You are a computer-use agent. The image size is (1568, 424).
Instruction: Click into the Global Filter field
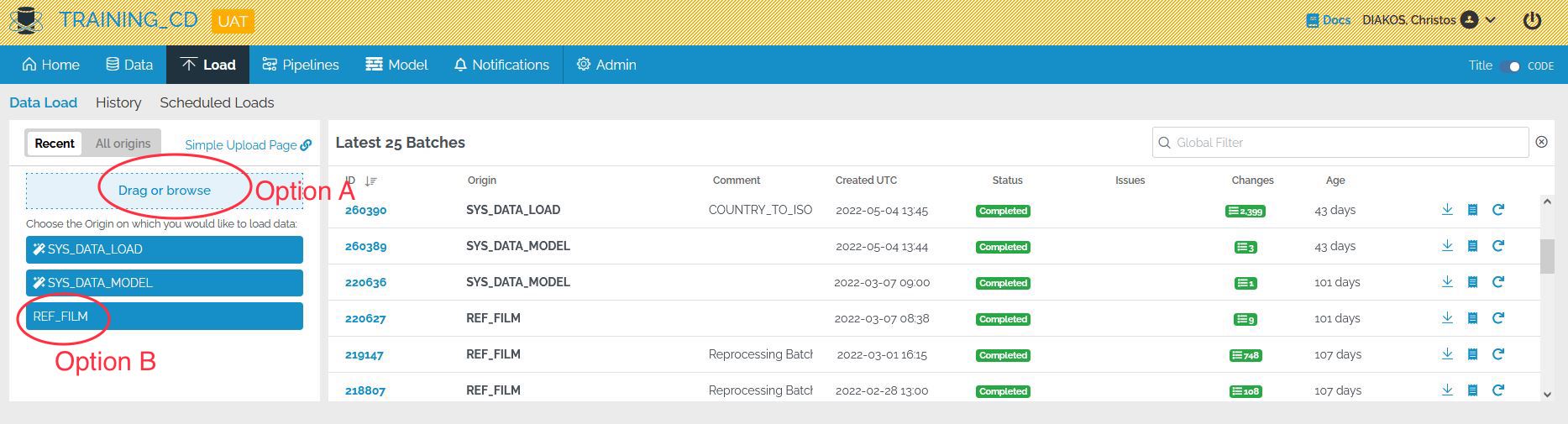tap(1340, 143)
